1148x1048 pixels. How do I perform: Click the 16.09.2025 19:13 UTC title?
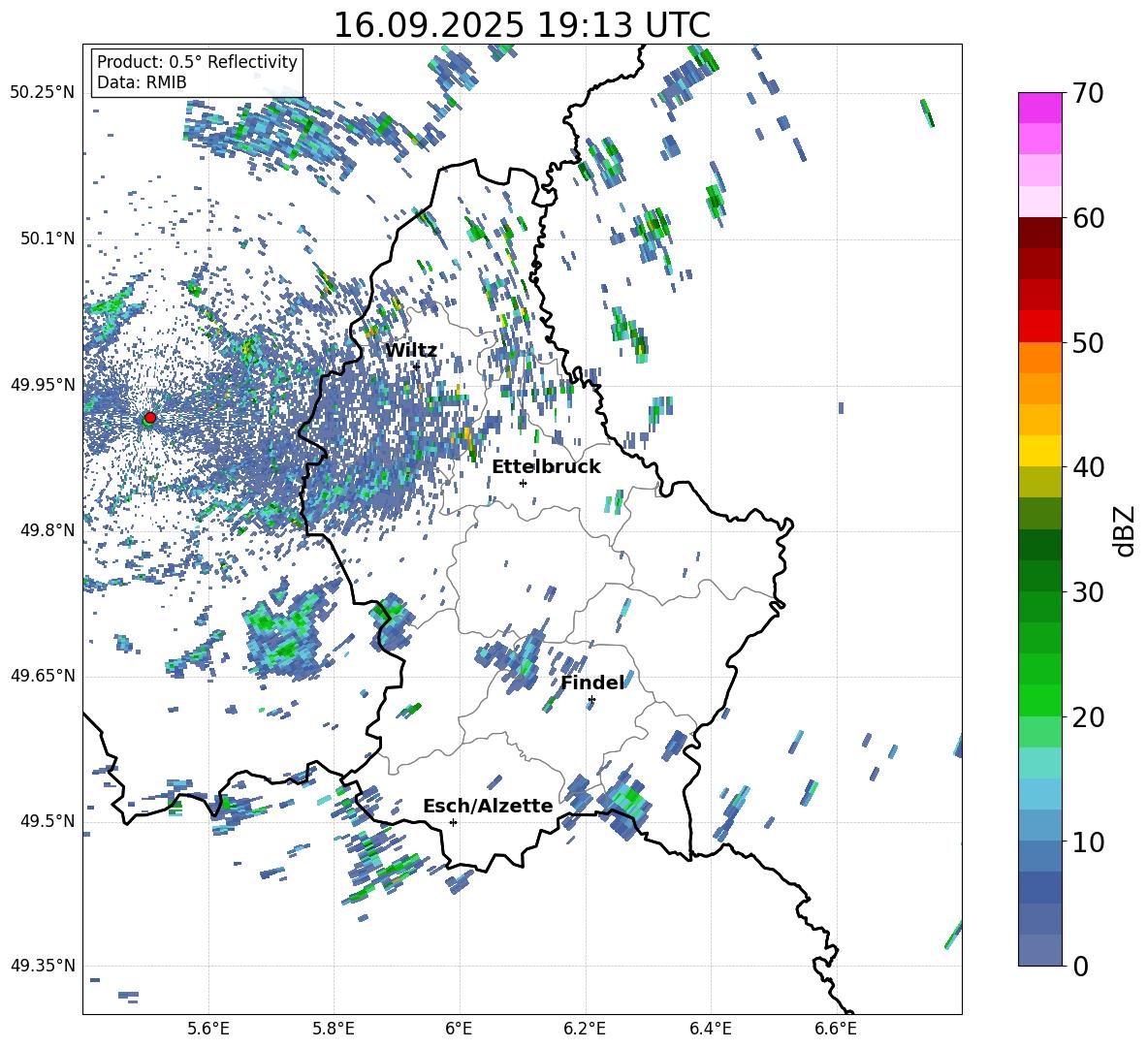(x=522, y=25)
